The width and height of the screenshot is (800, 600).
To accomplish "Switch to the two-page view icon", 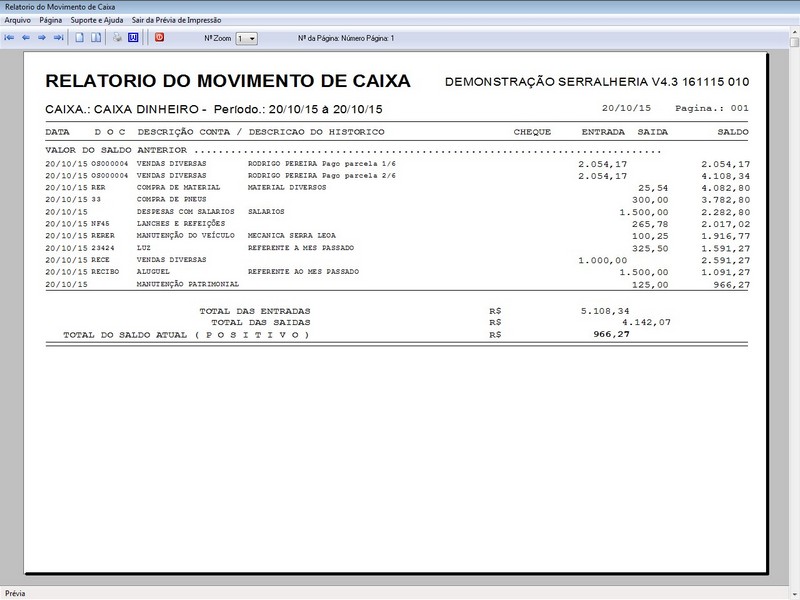I will pyautogui.click(x=95, y=37).
